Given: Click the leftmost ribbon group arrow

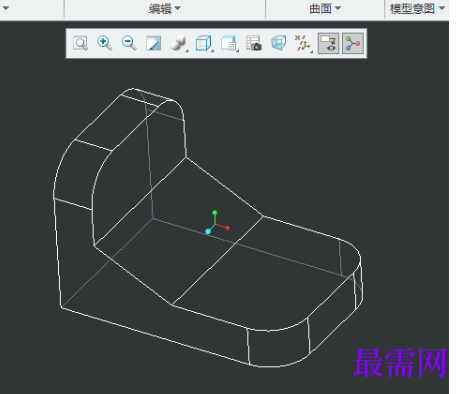Looking at the screenshot, I should tap(5, 8).
